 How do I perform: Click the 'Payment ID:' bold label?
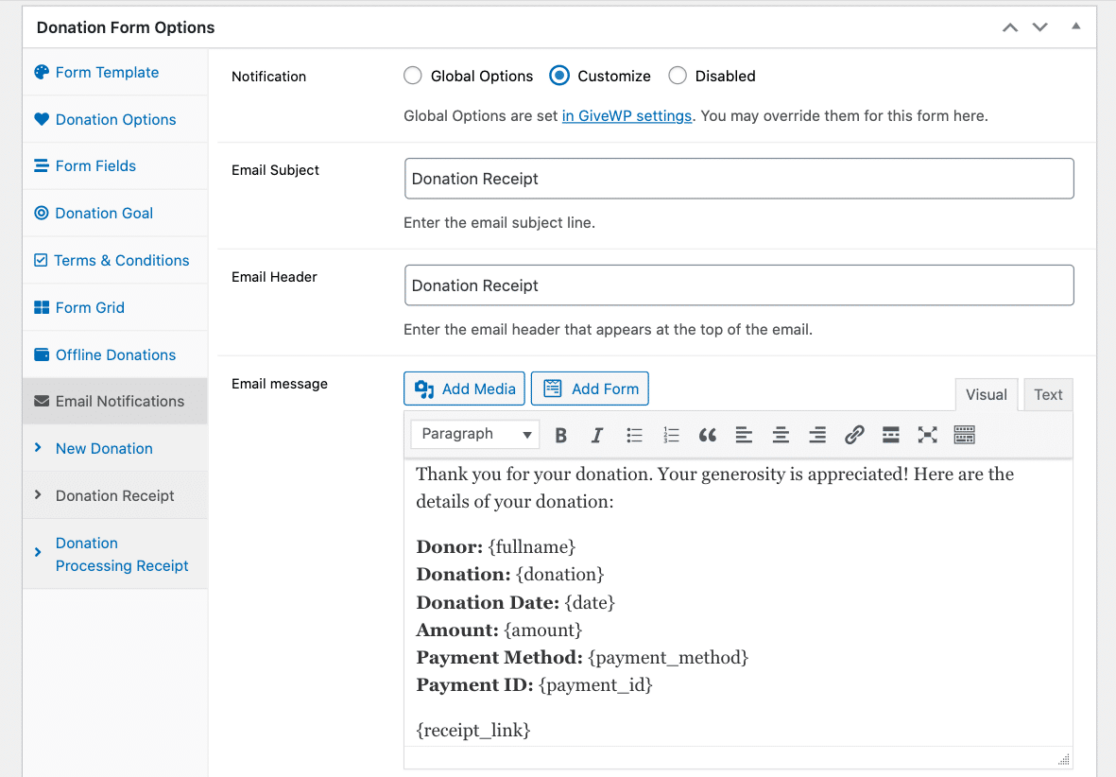click(475, 684)
